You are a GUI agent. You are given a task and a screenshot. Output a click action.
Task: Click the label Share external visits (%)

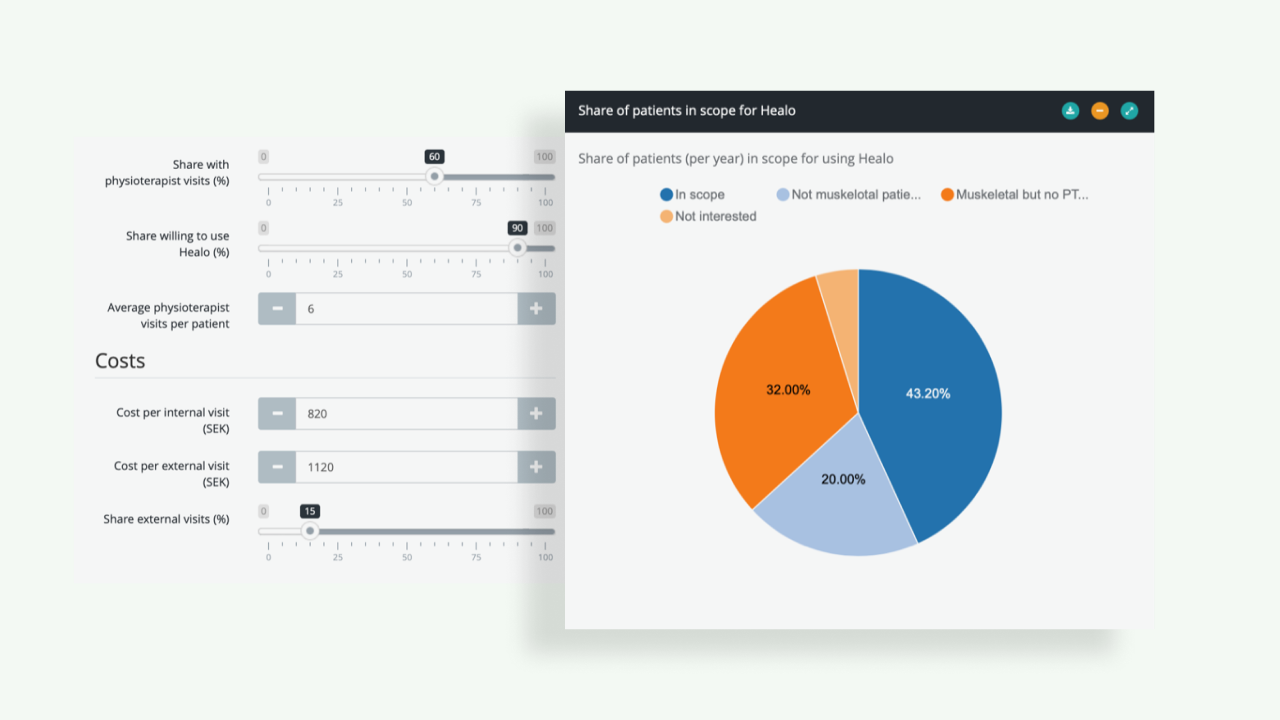click(x=166, y=519)
